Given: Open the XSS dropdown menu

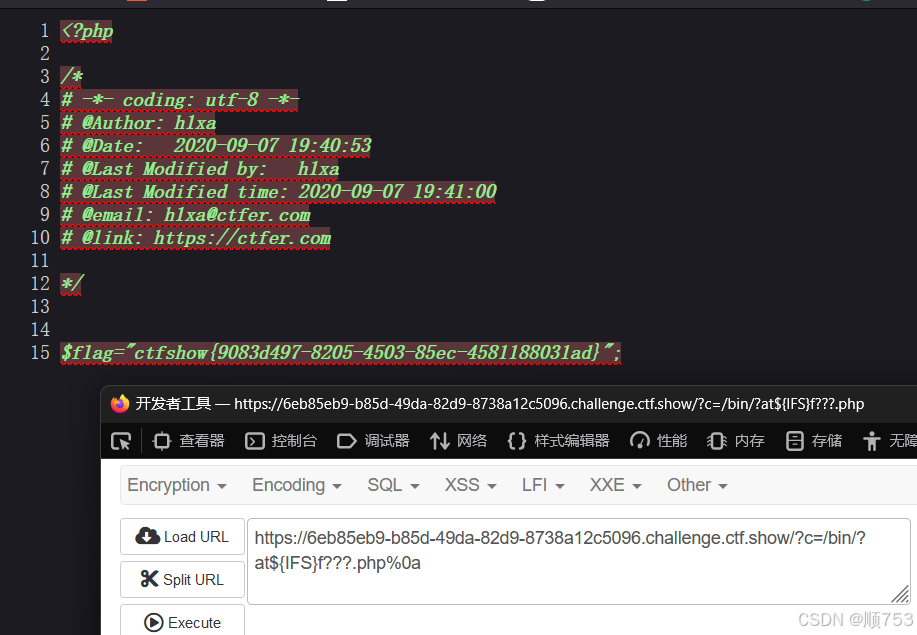Looking at the screenshot, I should pos(470,485).
